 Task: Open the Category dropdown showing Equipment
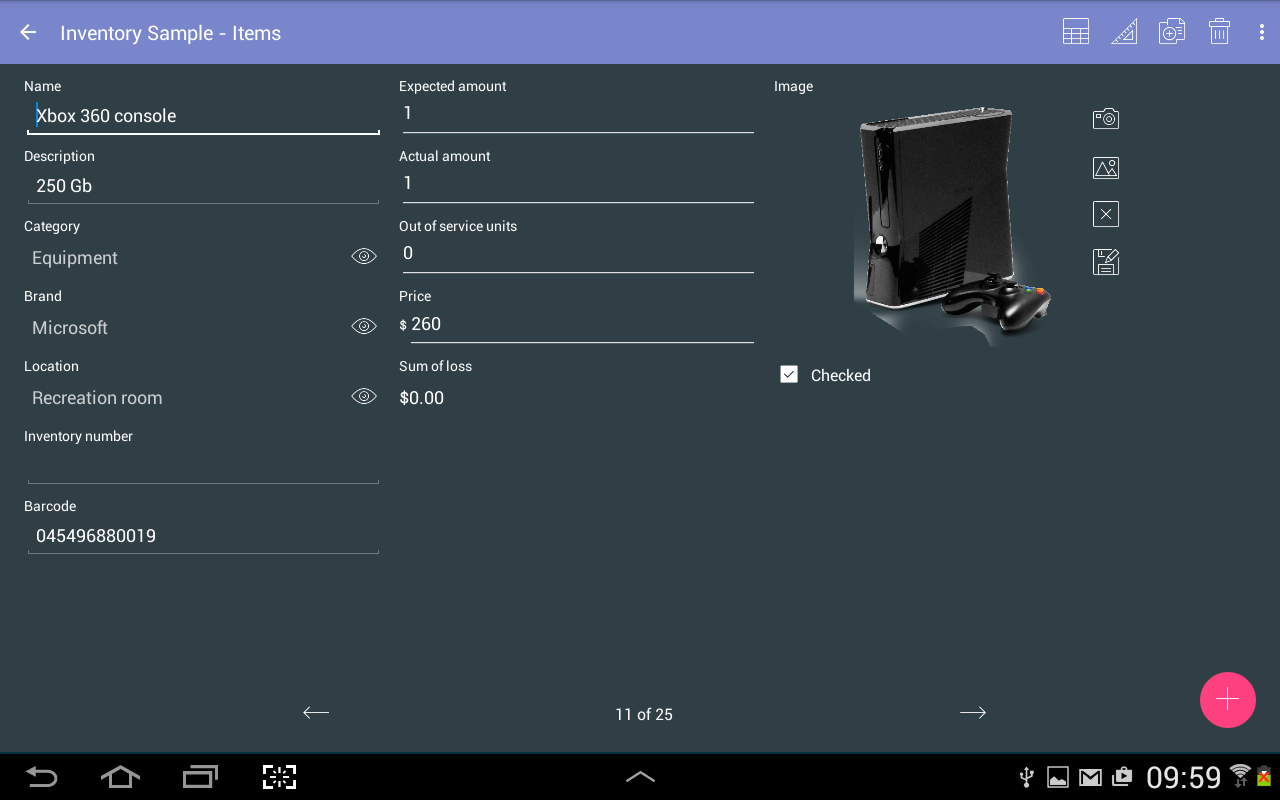click(186, 258)
